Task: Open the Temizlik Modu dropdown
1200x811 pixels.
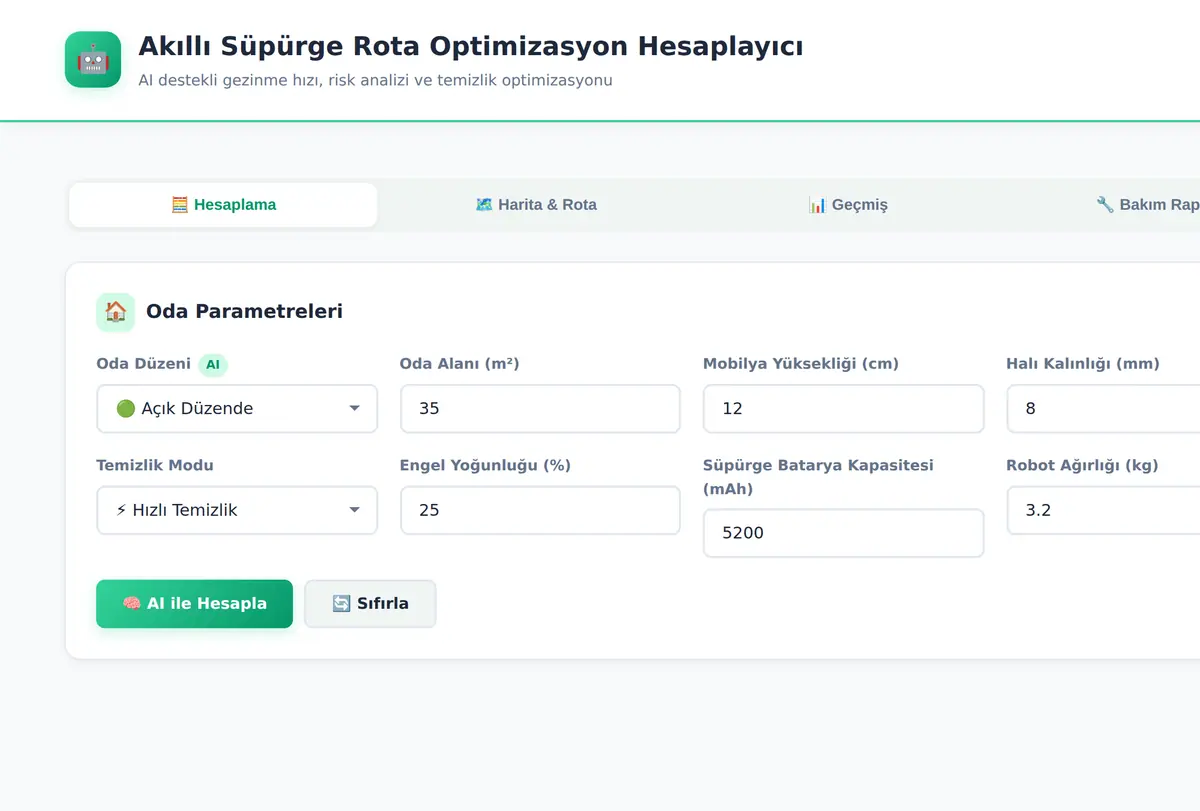Action: pyautogui.click(x=237, y=510)
